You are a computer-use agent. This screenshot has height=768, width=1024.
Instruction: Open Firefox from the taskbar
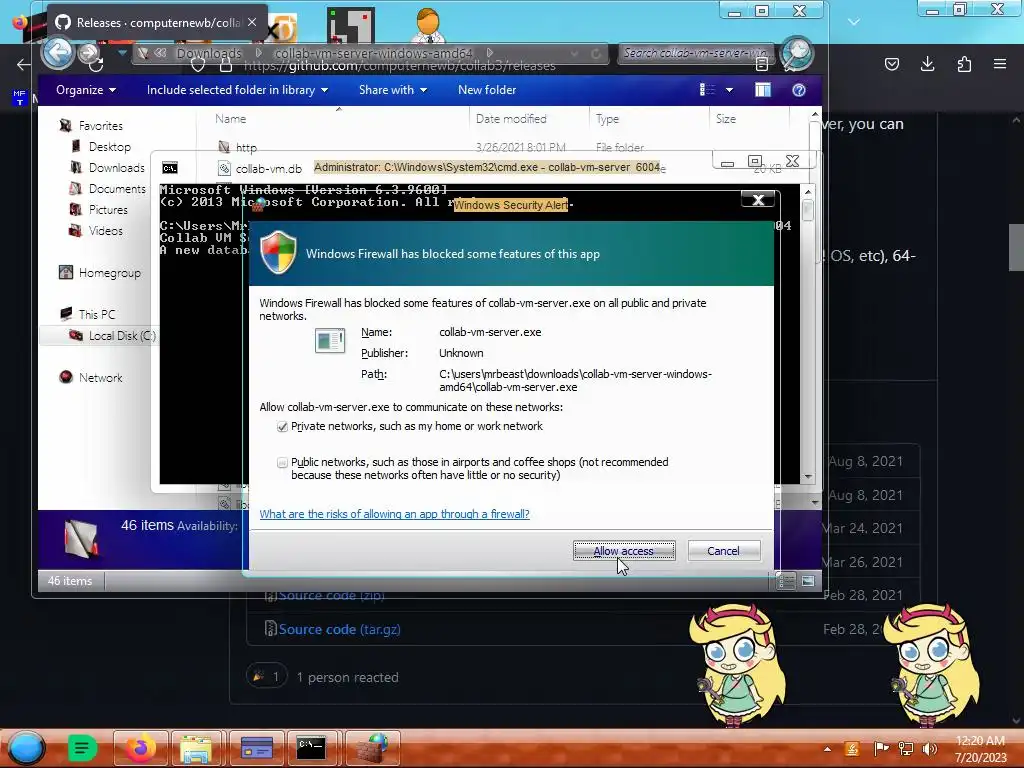pyautogui.click(x=140, y=748)
